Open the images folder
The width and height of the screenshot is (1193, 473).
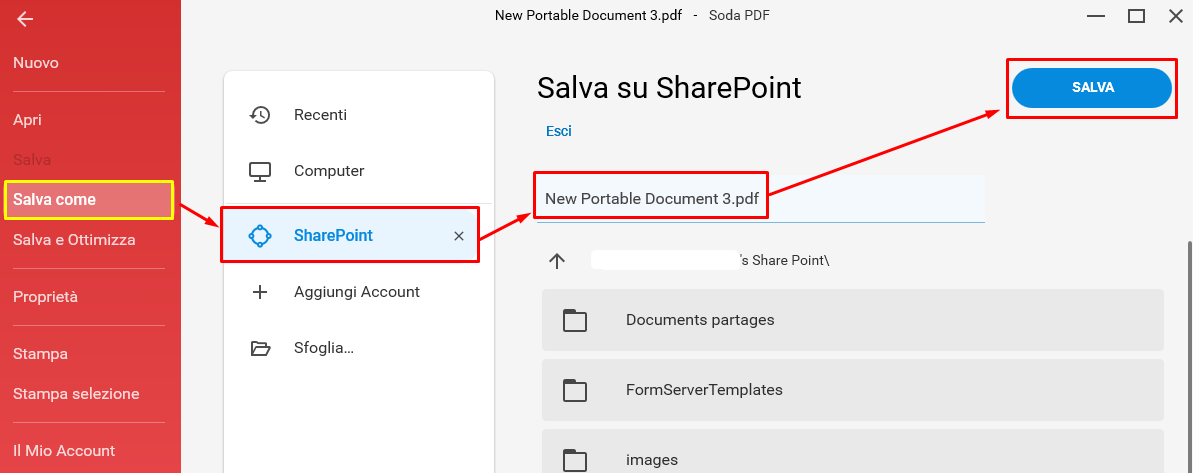(853, 452)
